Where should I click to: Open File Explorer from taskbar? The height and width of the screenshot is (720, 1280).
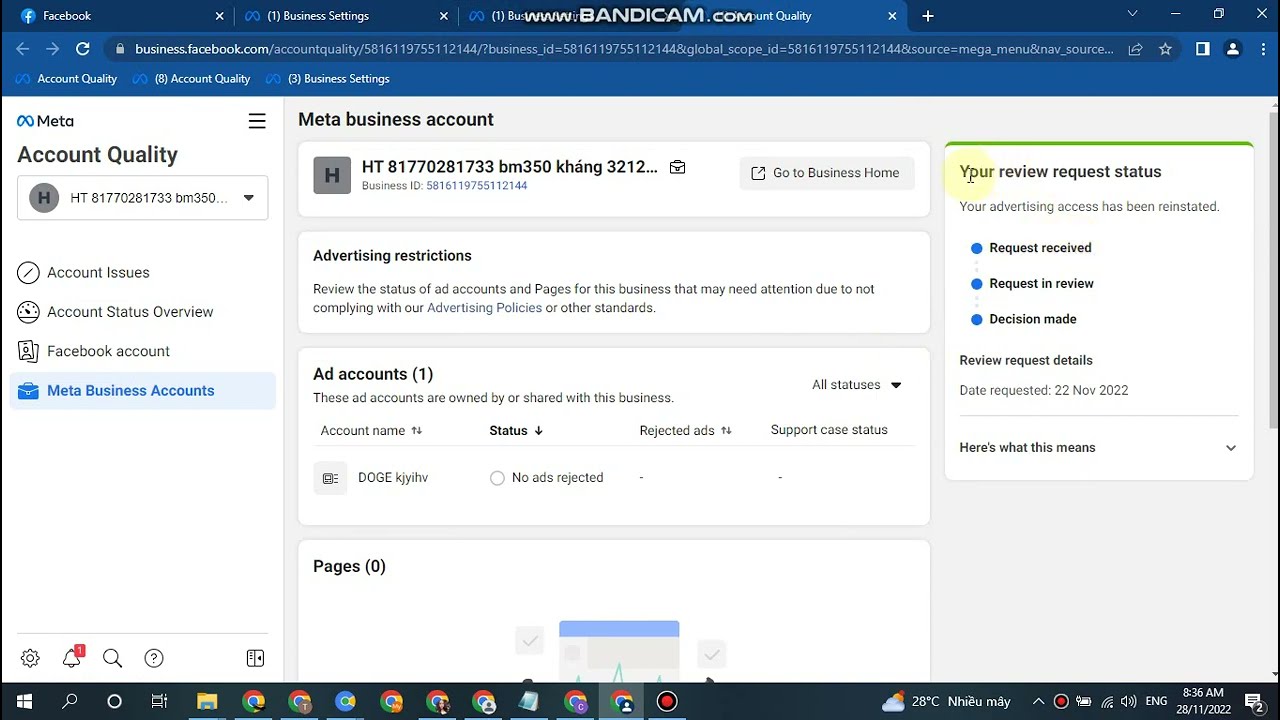[x=207, y=702]
